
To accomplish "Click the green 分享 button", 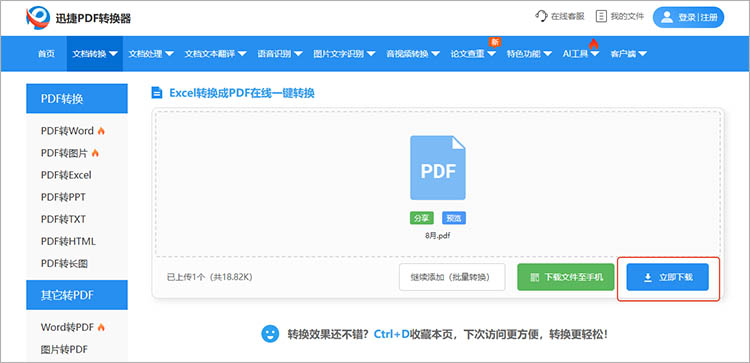I will click(421, 218).
